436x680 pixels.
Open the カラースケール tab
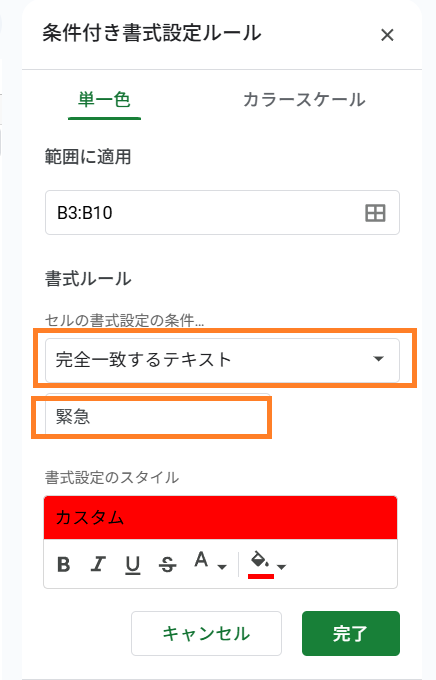tap(304, 100)
